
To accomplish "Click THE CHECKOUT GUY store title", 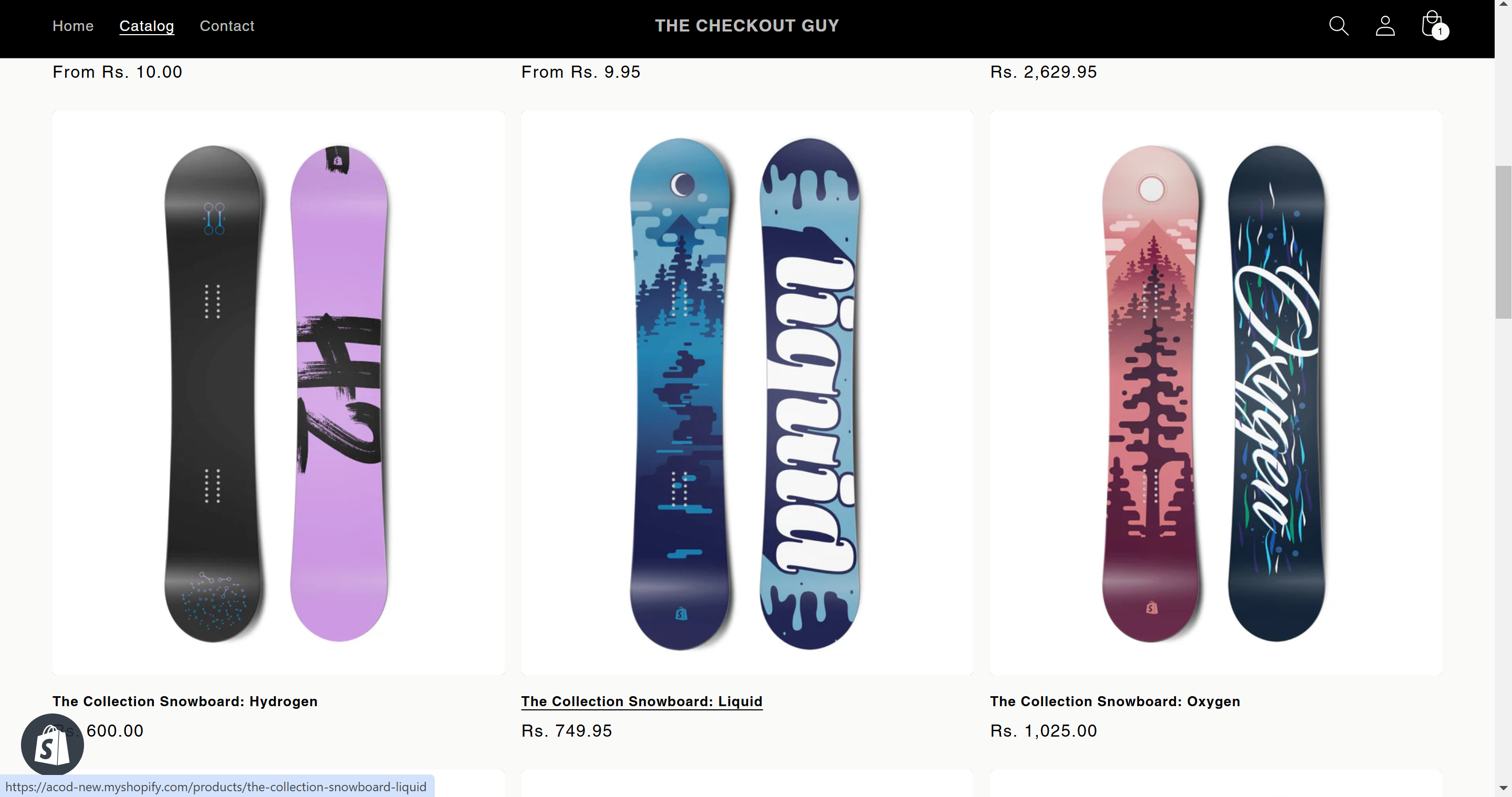I will [x=747, y=26].
